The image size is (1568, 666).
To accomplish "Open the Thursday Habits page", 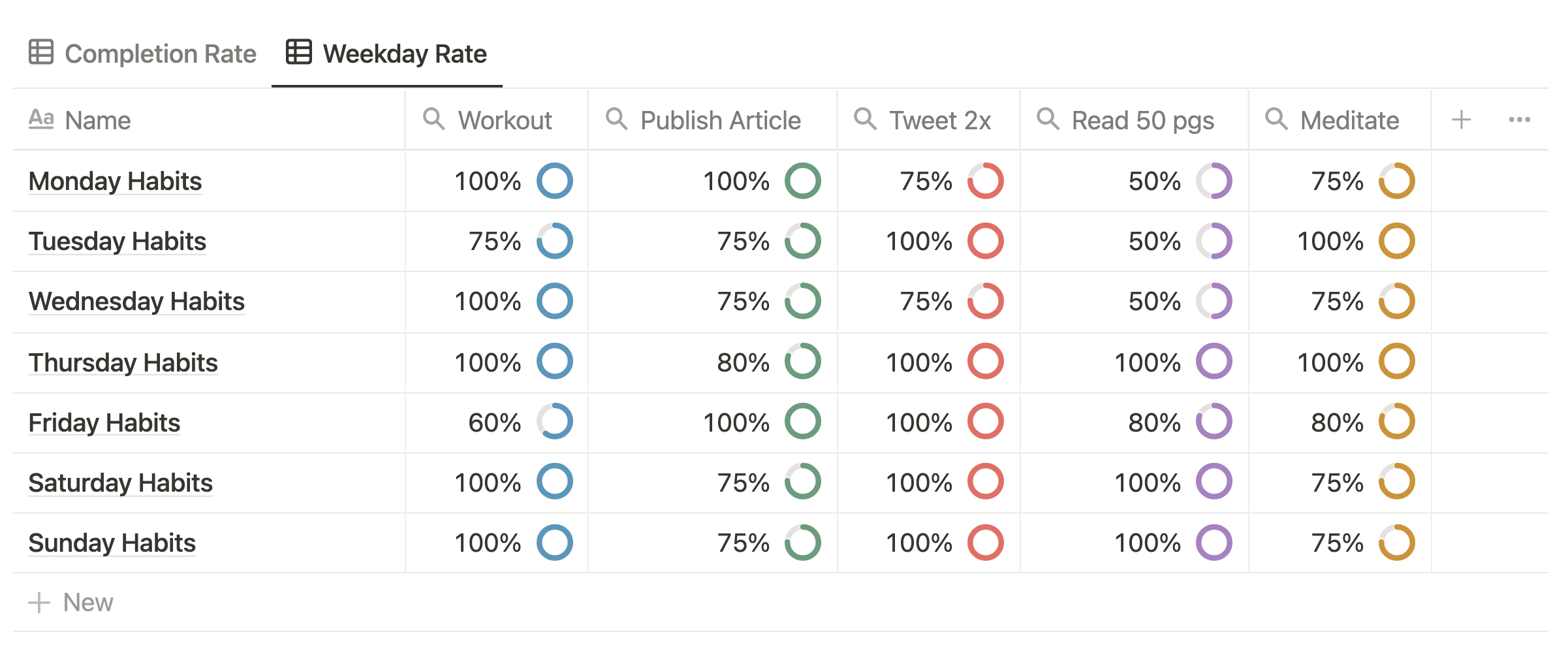I will click(123, 363).
